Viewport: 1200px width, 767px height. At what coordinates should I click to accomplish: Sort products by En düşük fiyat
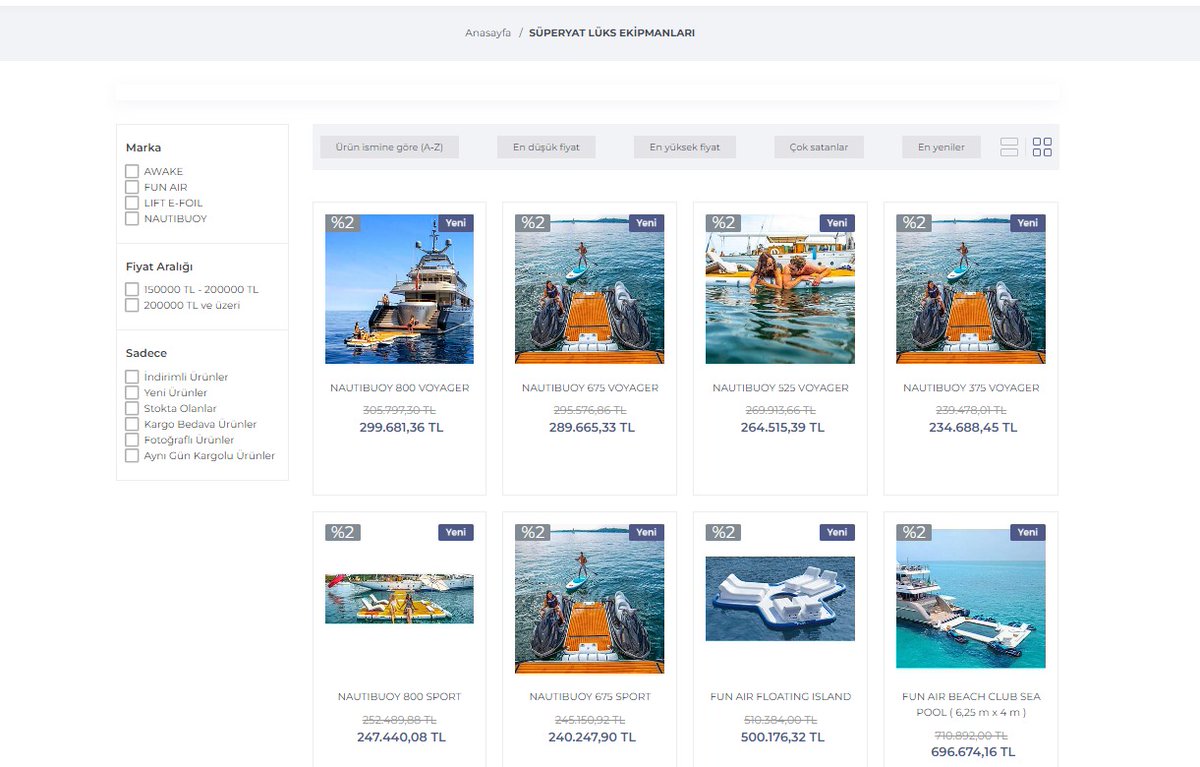click(546, 147)
